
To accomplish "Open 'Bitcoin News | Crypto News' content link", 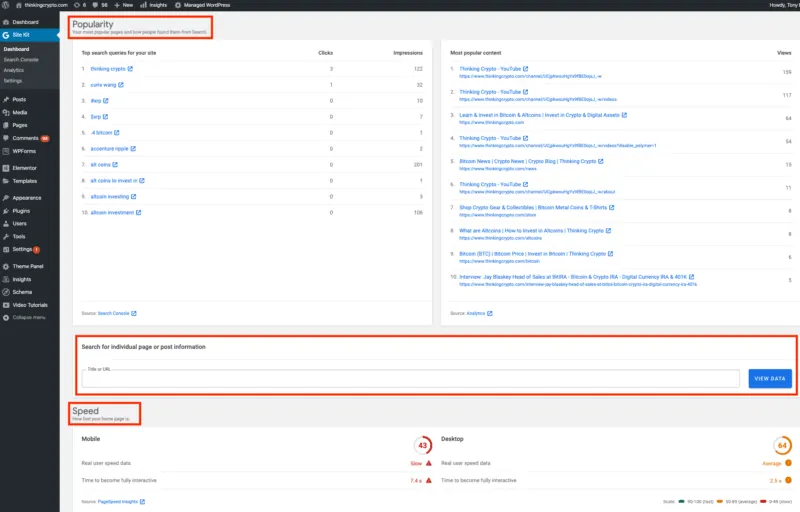I will 527,160.
